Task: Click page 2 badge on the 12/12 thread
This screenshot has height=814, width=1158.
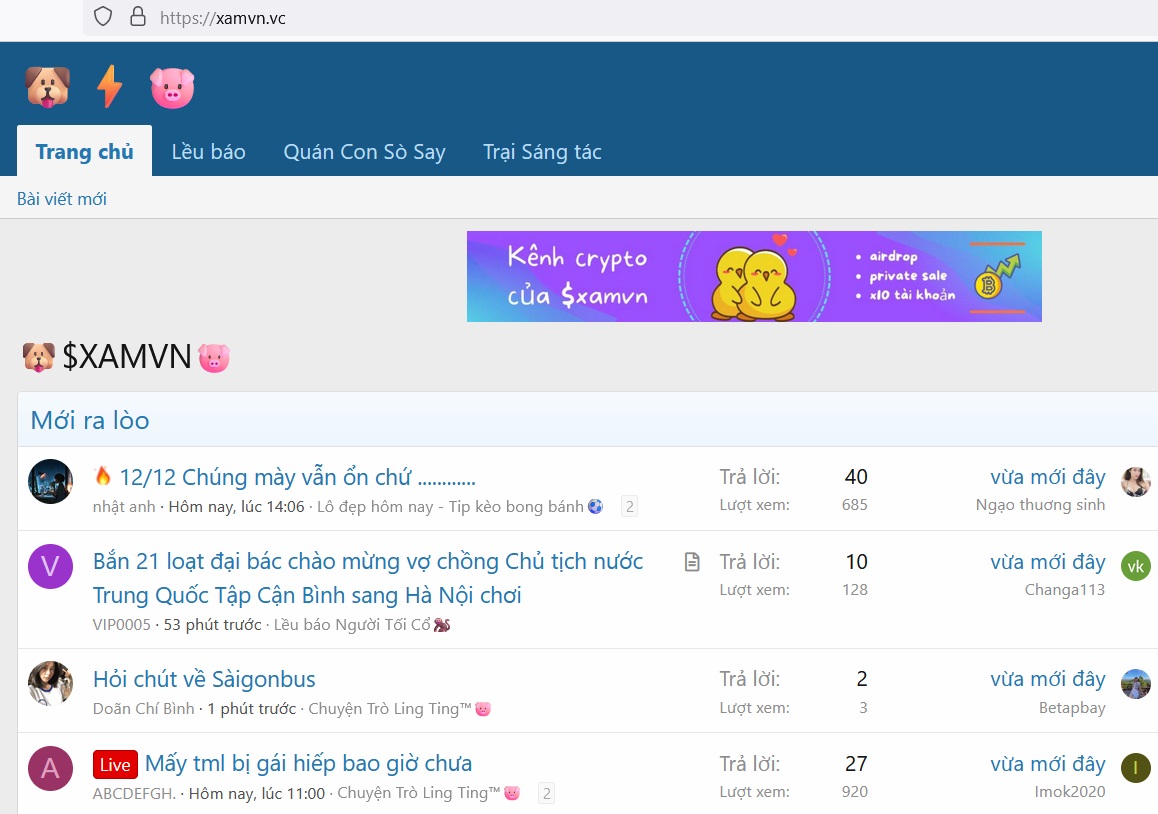Action: [x=629, y=506]
